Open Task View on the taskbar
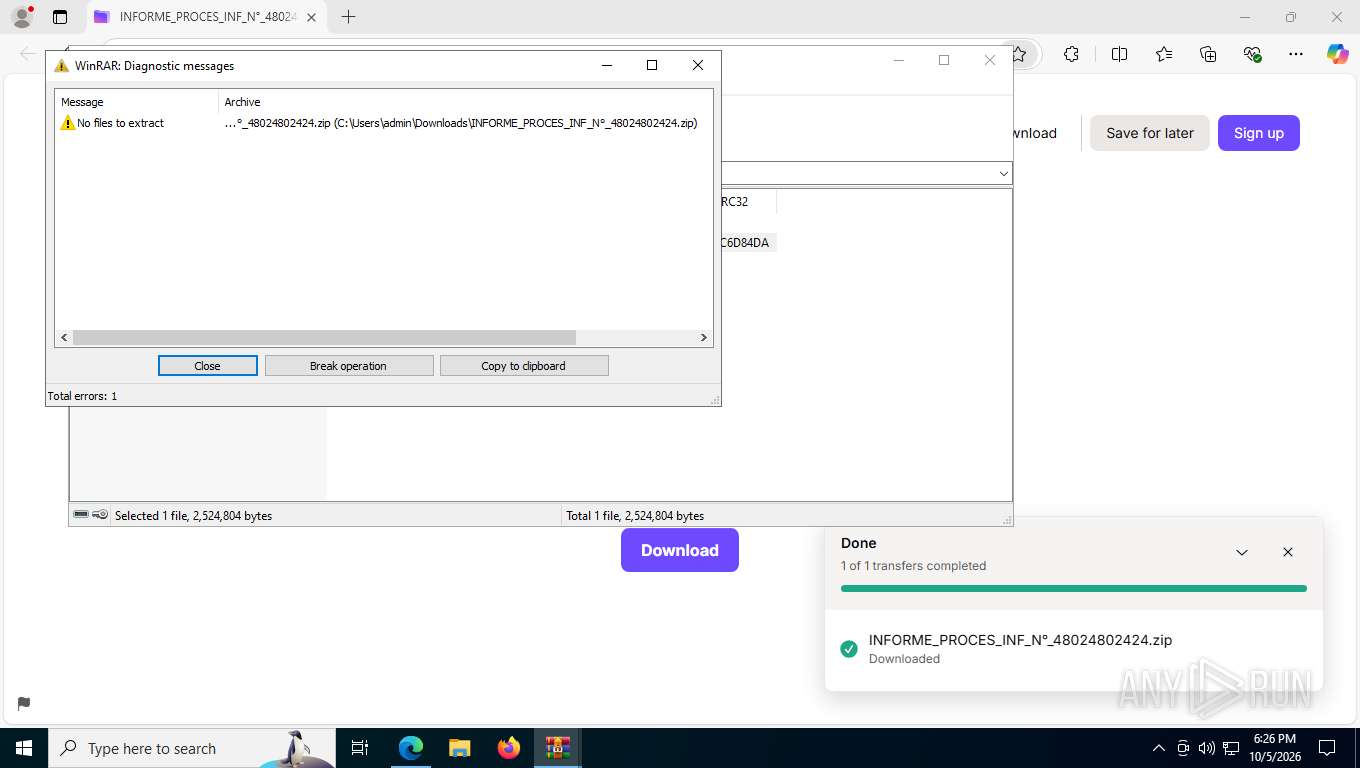Screen dimensions: 1360x768 tap(360, 748)
